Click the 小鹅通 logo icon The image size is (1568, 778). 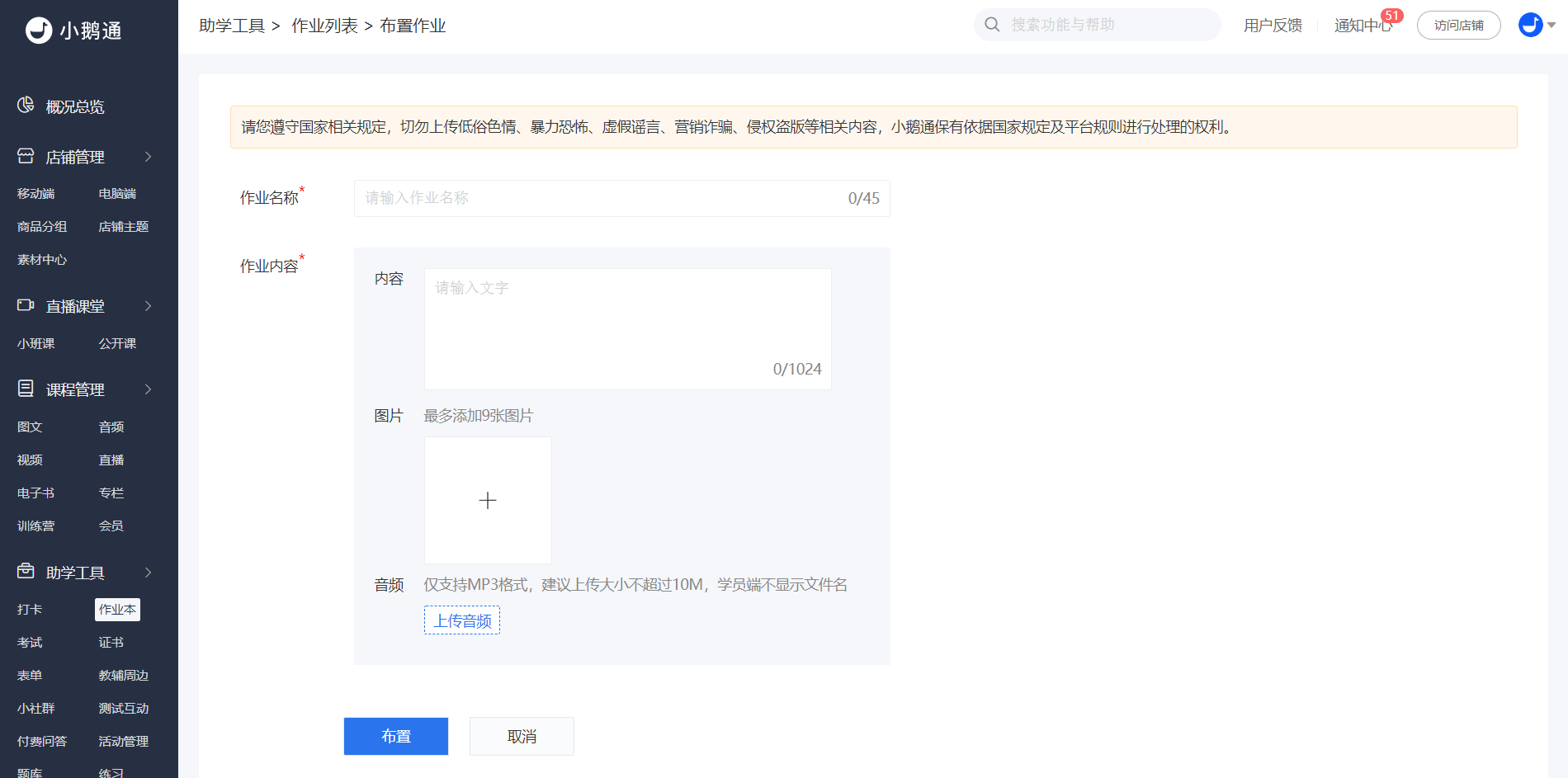pyautogui.click(x=39, y=31)
